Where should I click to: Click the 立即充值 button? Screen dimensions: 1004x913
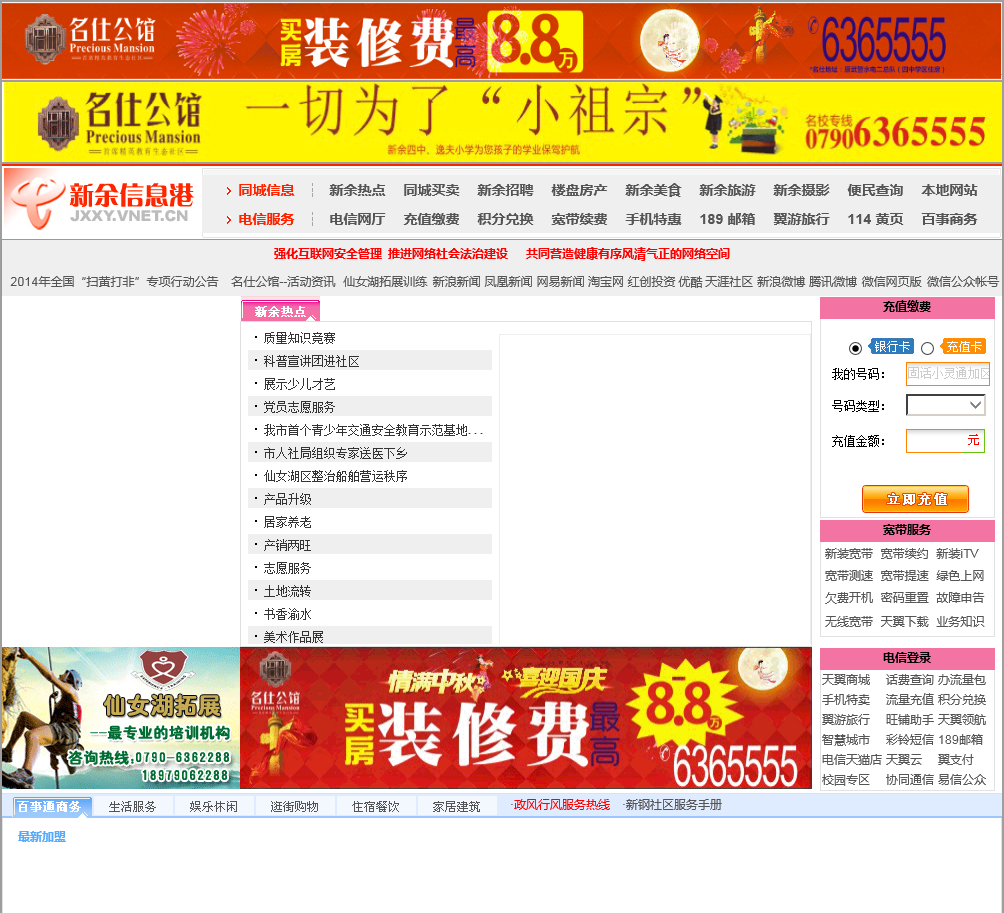tap(915, 499)
